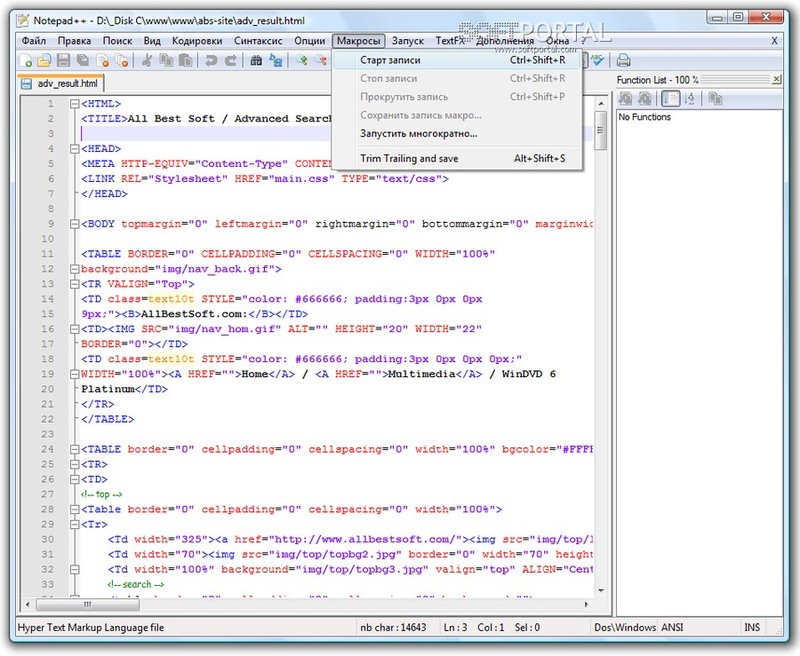Viewport: 800px width, 656px height.
Task: Collapse the <BODY> fold on line 9
Action: pos(74,224)
